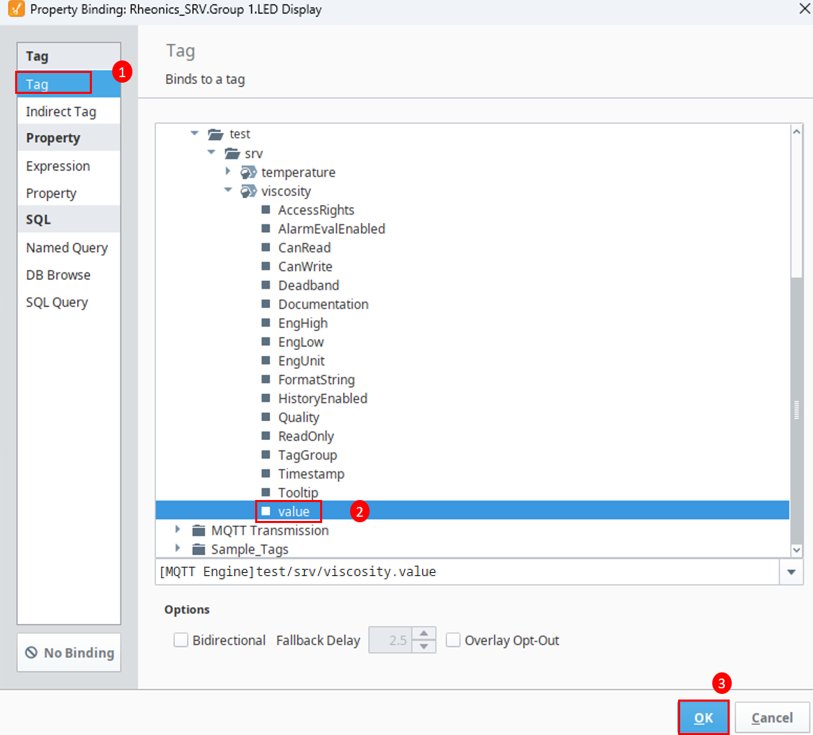
Task: Click the FormatString property icon
Action: point(266,379)
